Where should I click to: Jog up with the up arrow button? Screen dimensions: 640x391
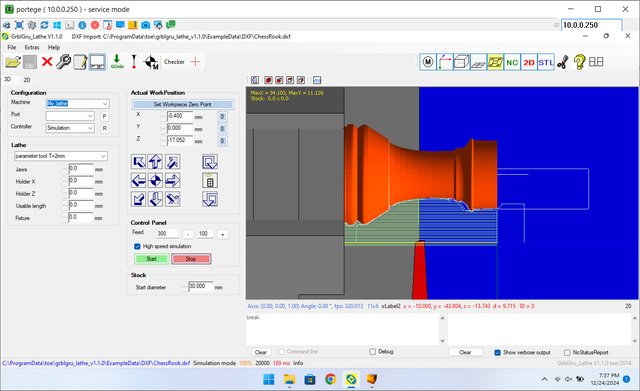pyautogui.click(x=155, y=162)
